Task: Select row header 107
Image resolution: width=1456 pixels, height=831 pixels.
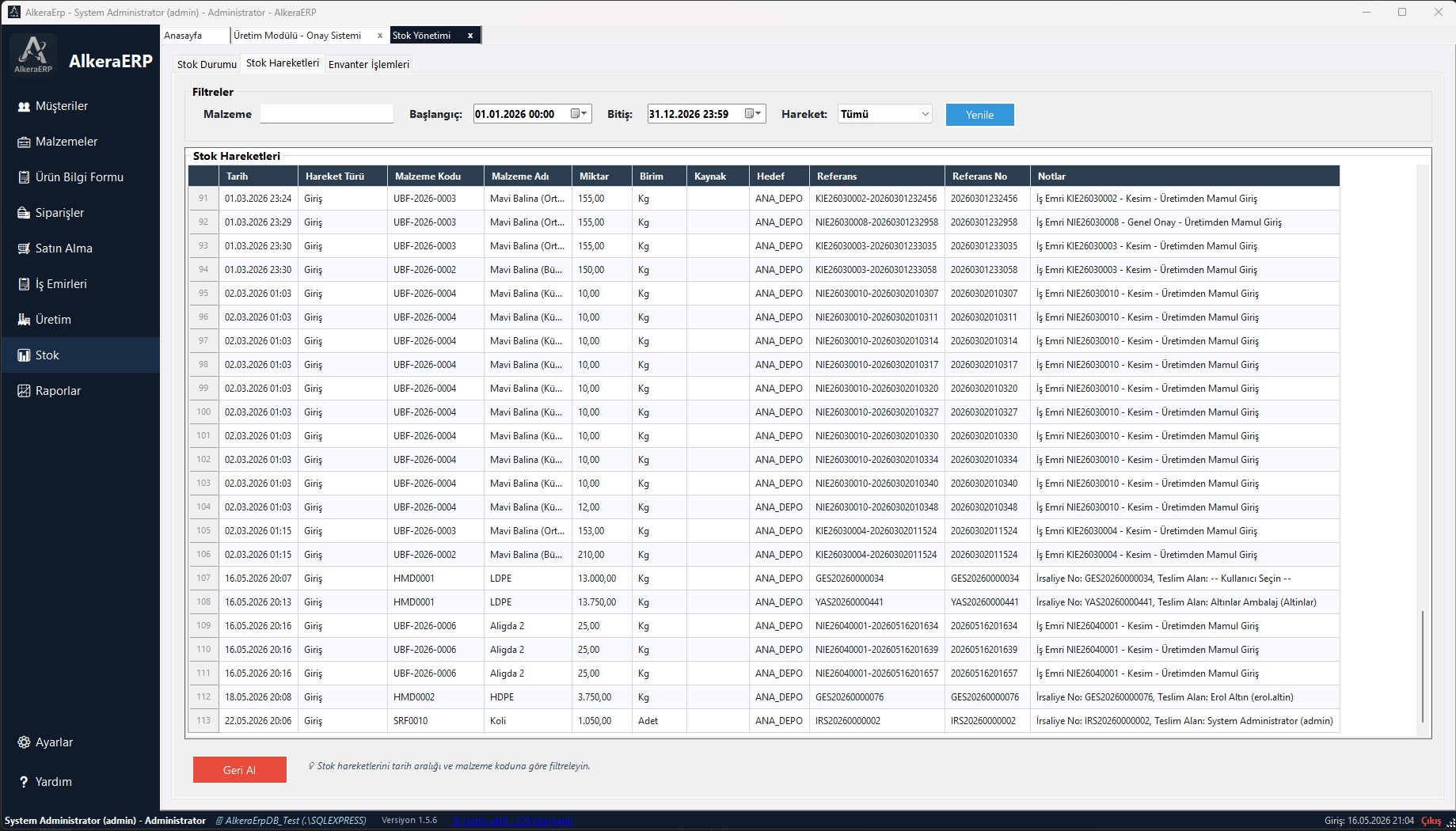Action: 203,579
